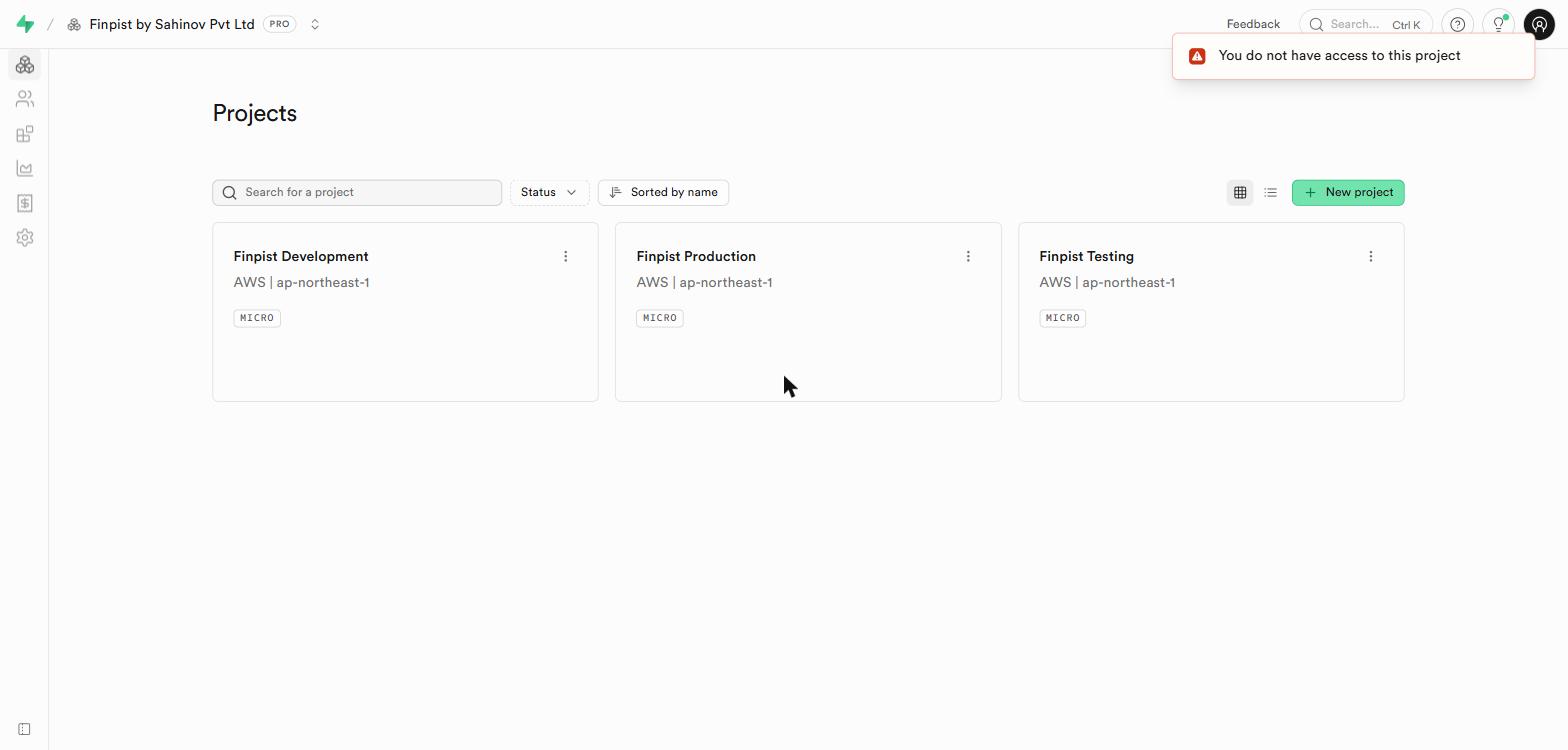1568x750 pixels.
Task: Open options menu for Finpist Testing
Action: click(x=1371, y=257)
